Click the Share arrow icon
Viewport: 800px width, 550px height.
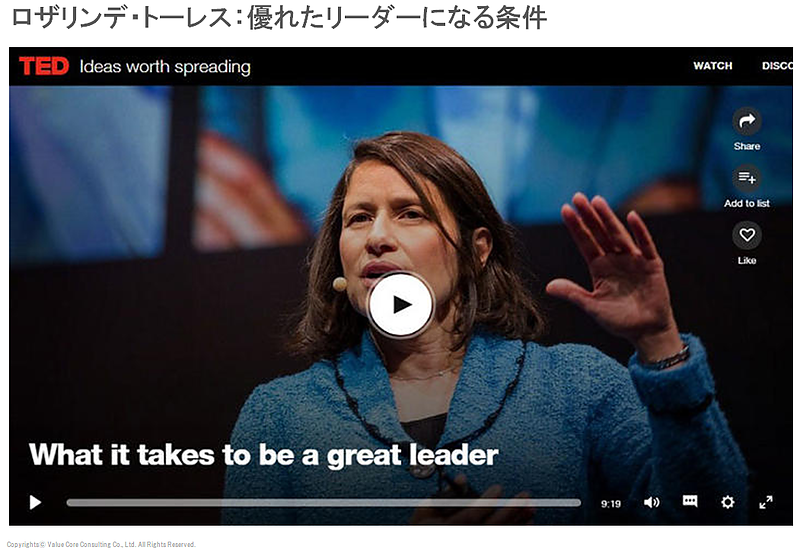[x=747, y=121]
